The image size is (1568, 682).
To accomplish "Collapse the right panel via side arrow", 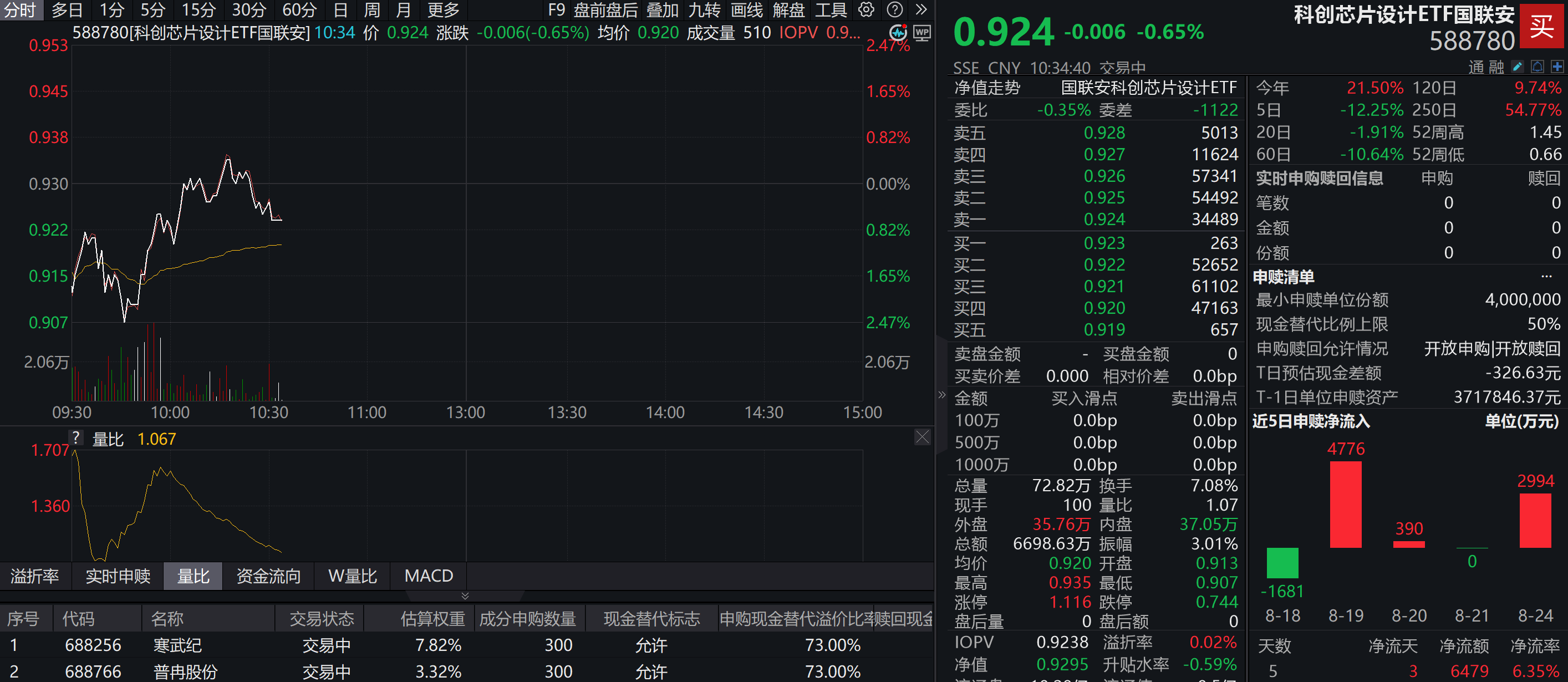I will (x=941, y=395).
